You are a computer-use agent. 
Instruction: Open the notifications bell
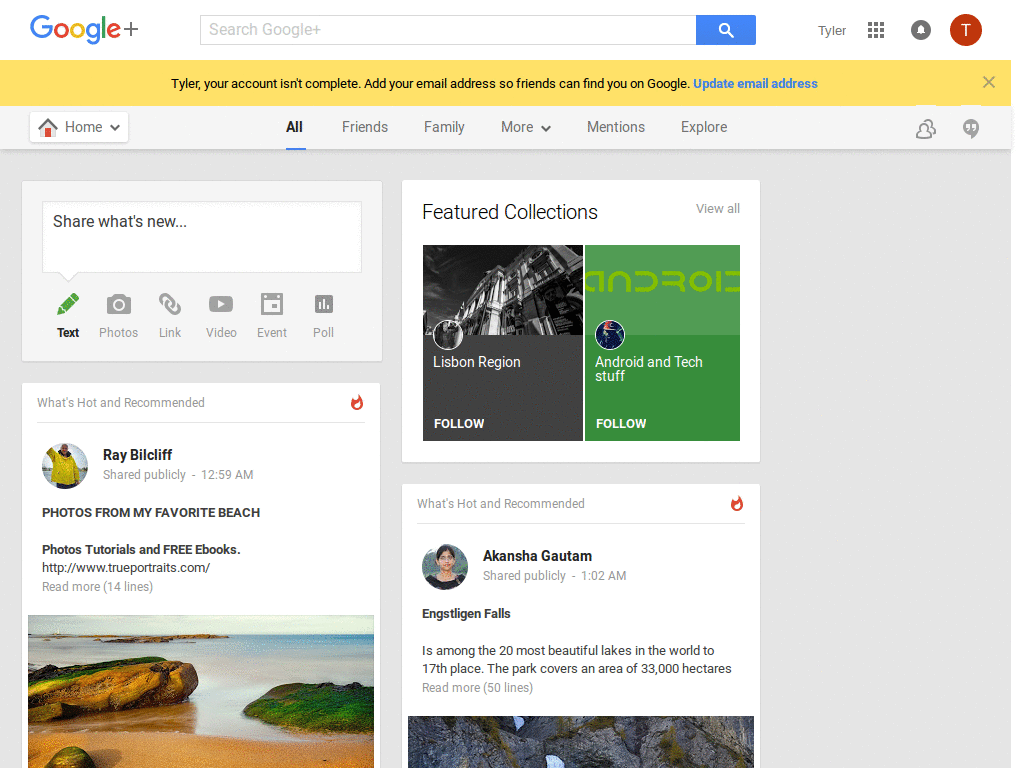pyautogui.click(x=921, y=30)
